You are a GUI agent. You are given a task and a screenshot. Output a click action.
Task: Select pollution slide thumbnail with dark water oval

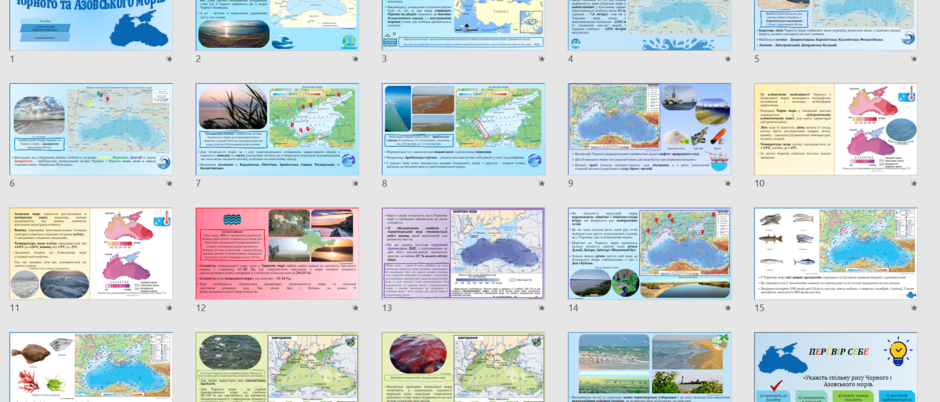(x=277, y=367)
